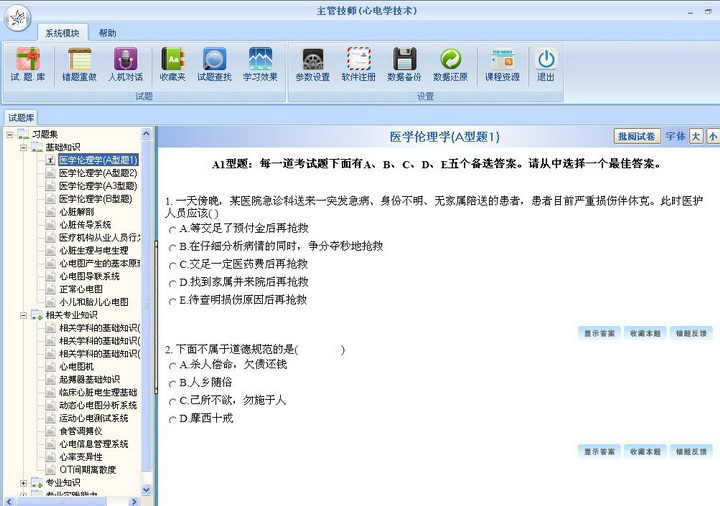Open 小儿和胎儿心电图 chapter
Viewport: 720px width, 506px height.
(94, 302)
